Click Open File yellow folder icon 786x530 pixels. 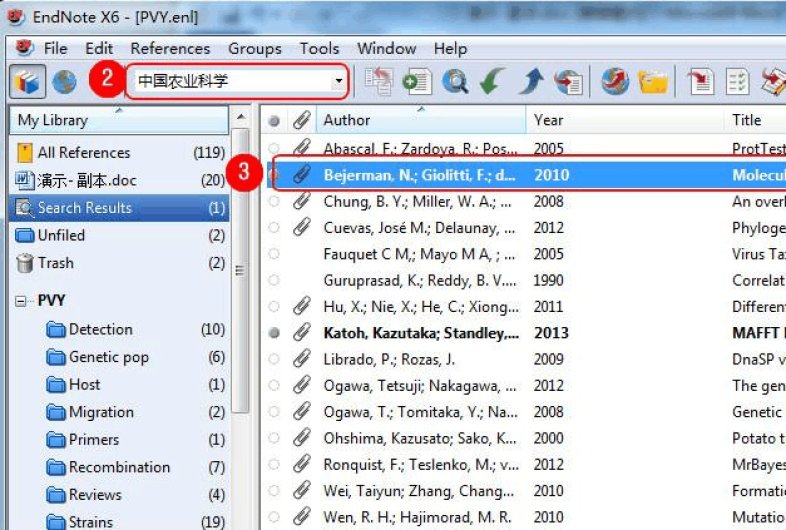point(653,82)
